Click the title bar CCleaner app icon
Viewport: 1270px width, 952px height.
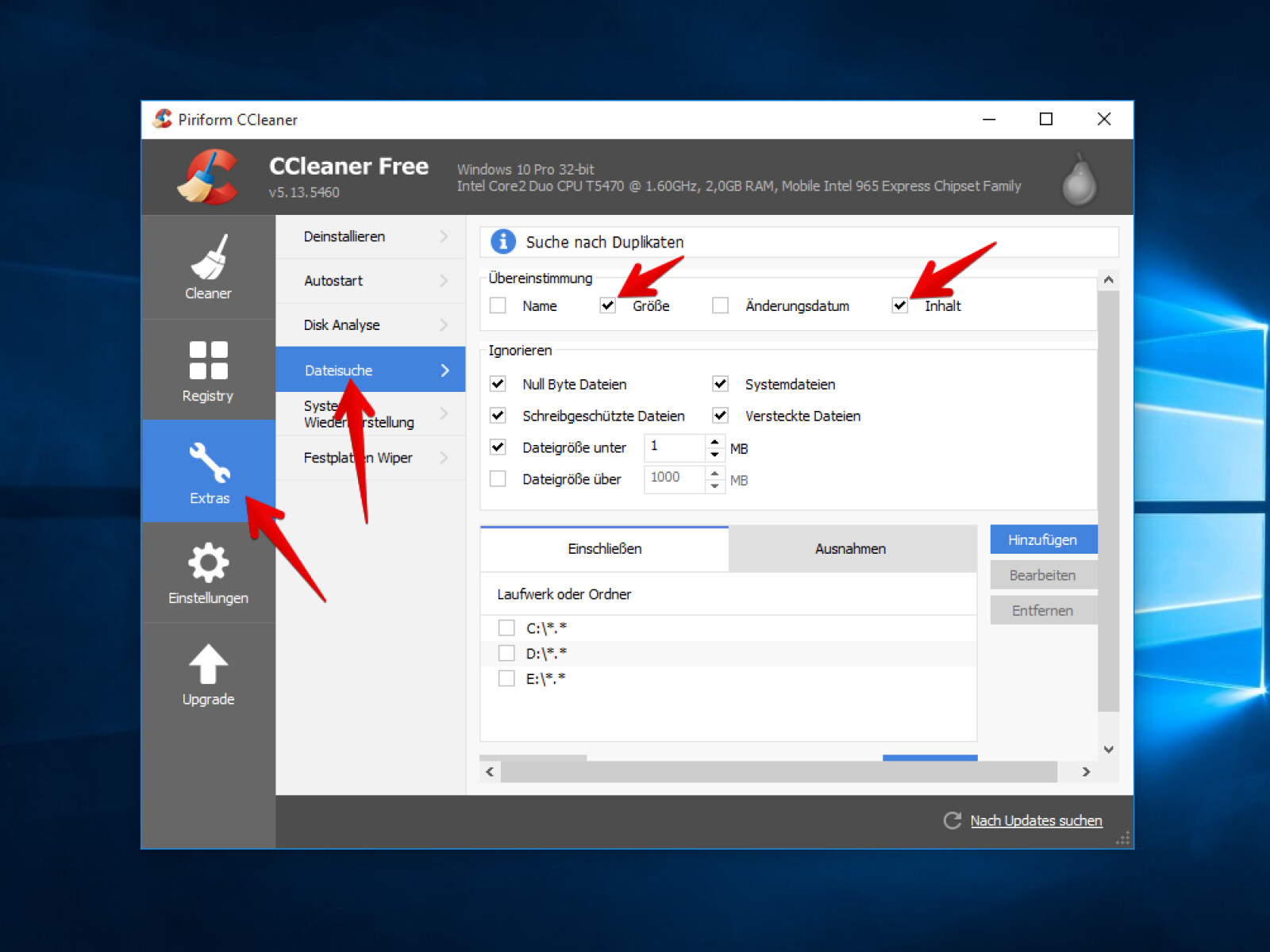163,119
